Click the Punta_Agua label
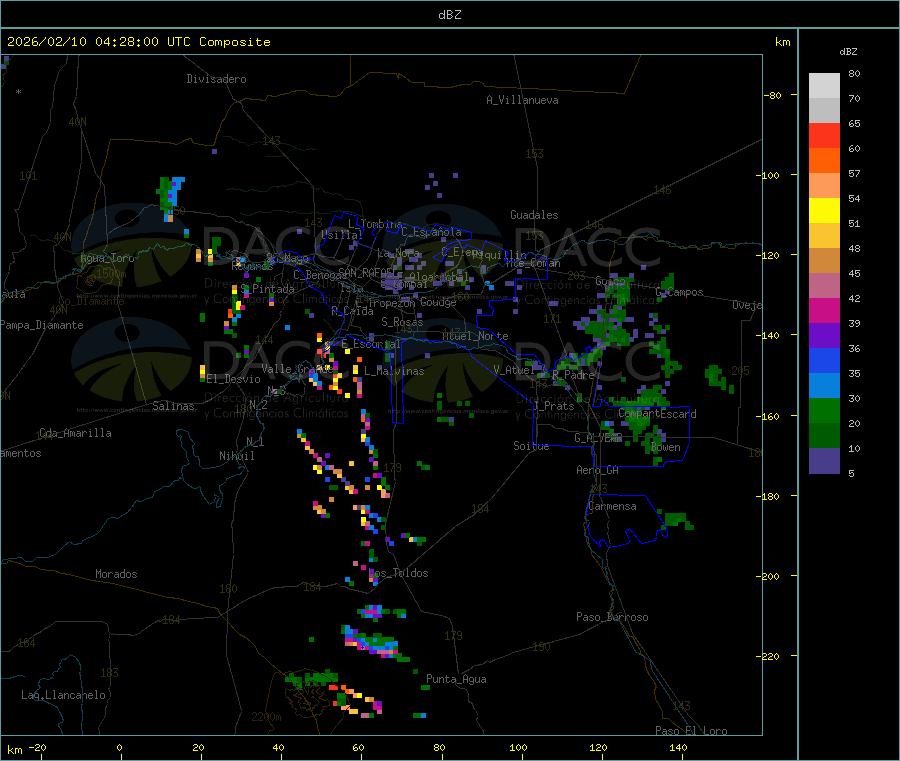 tap(456, 679)
